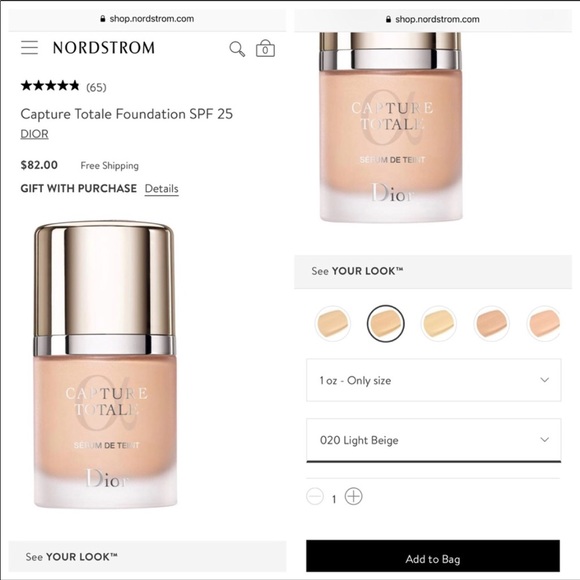
Task: Expand the 1 oz - Only size dropdown
Action: (x=434, y=380)
